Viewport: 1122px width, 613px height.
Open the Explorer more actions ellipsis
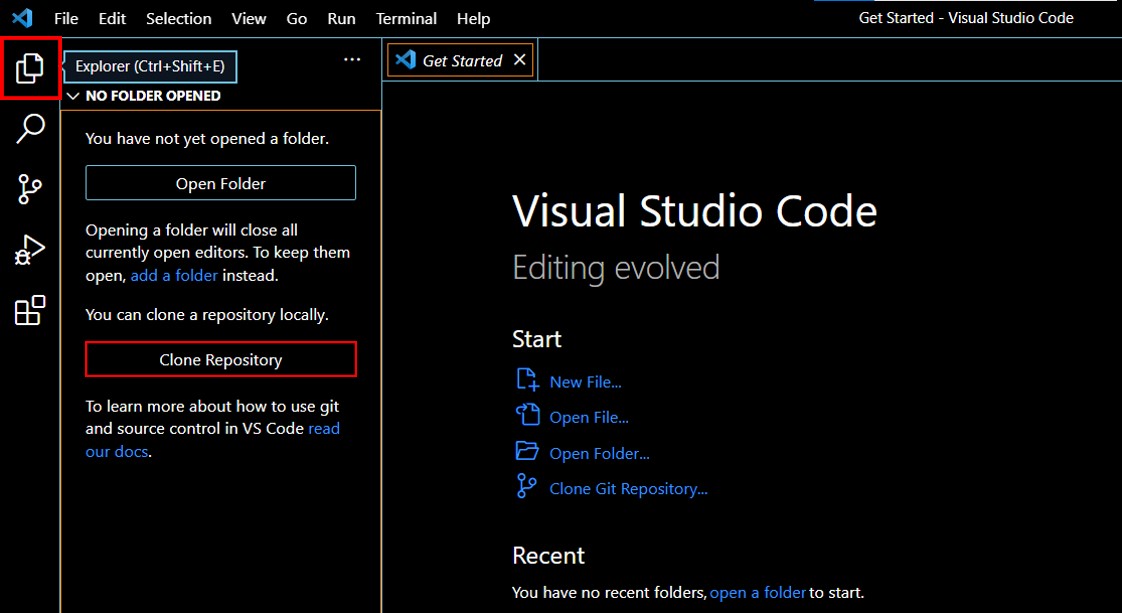(x=352, y=60)
